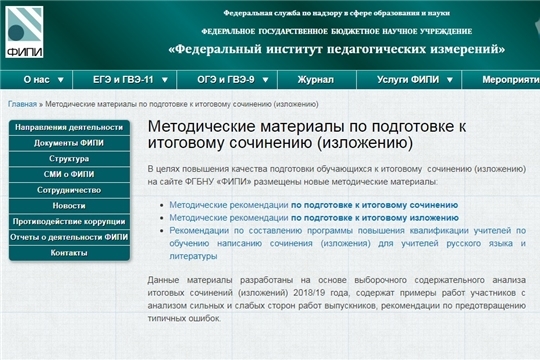Open the «Мероприятия» menu item

coord(511,80)
